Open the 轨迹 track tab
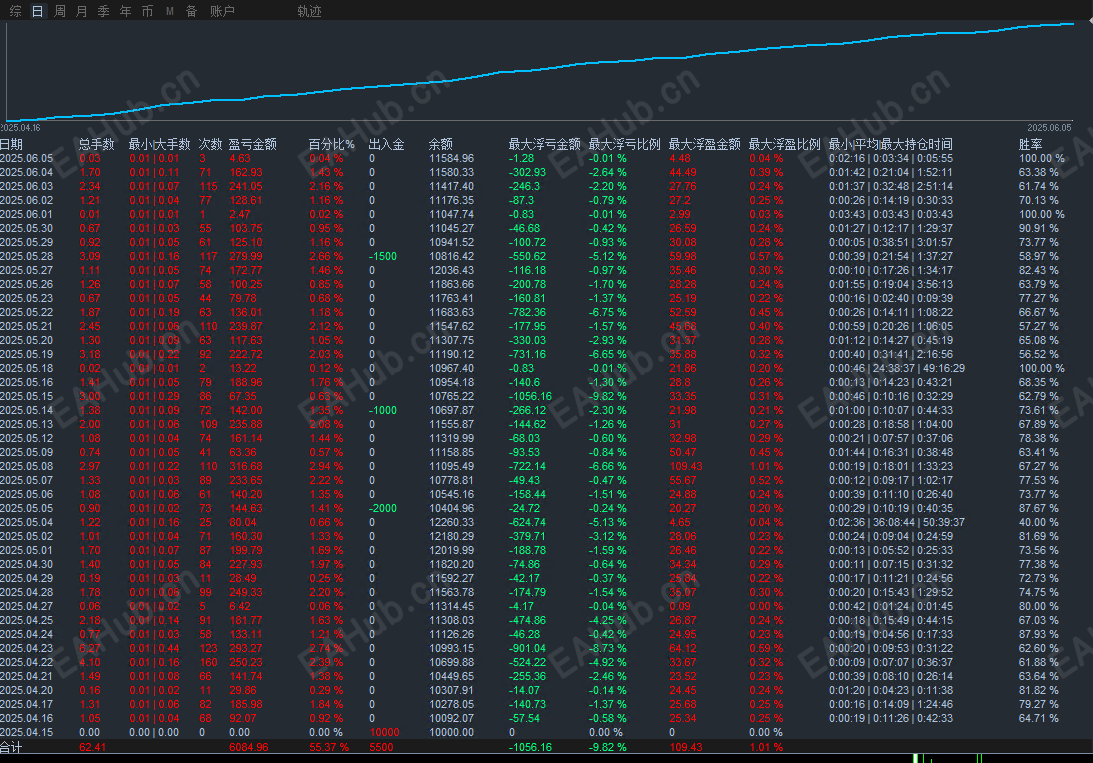 [x=309, y=11]
